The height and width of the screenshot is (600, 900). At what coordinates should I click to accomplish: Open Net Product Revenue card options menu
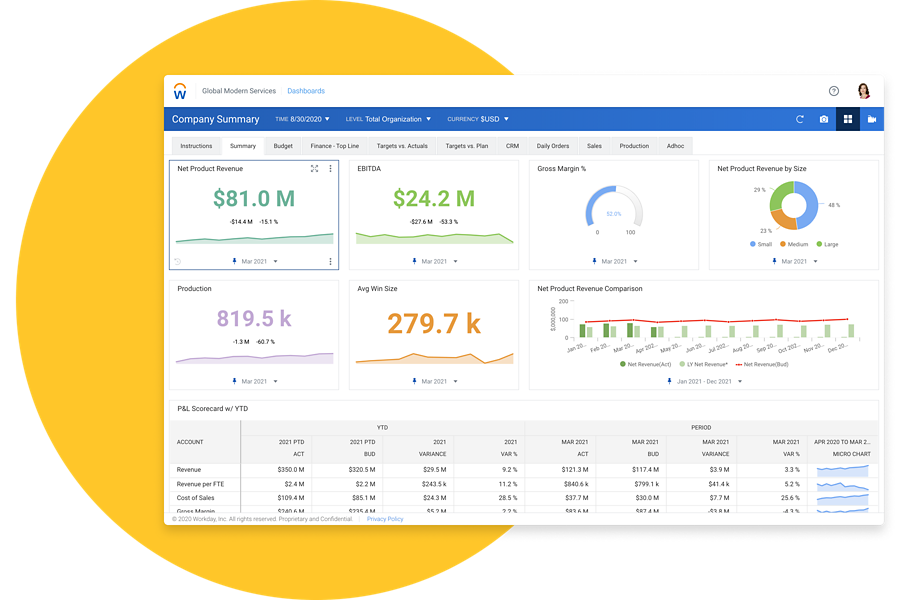pyautogui.click(x=331, y=169)
